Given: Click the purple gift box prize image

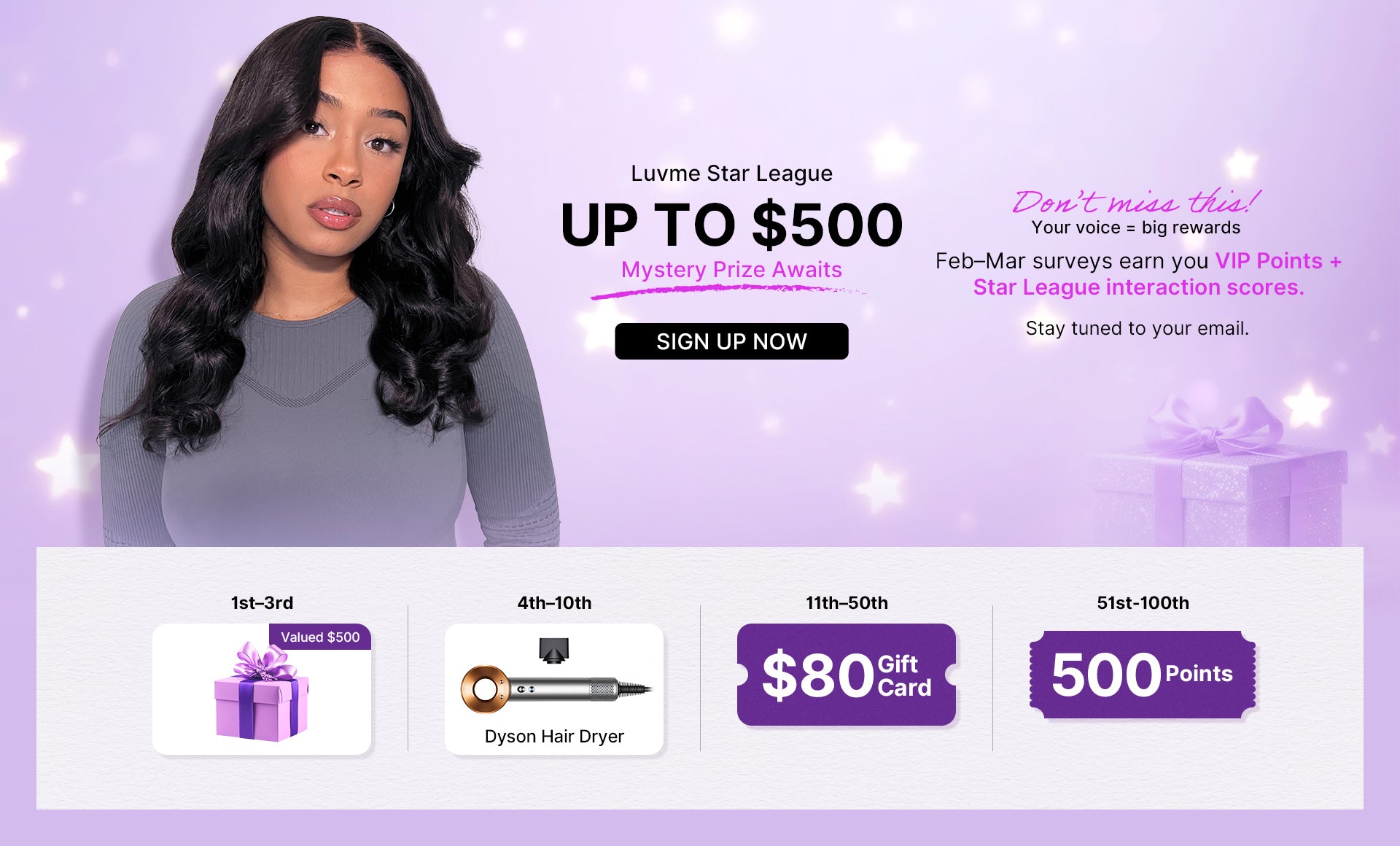Looking at the screenshot, I should pos(261,691).
